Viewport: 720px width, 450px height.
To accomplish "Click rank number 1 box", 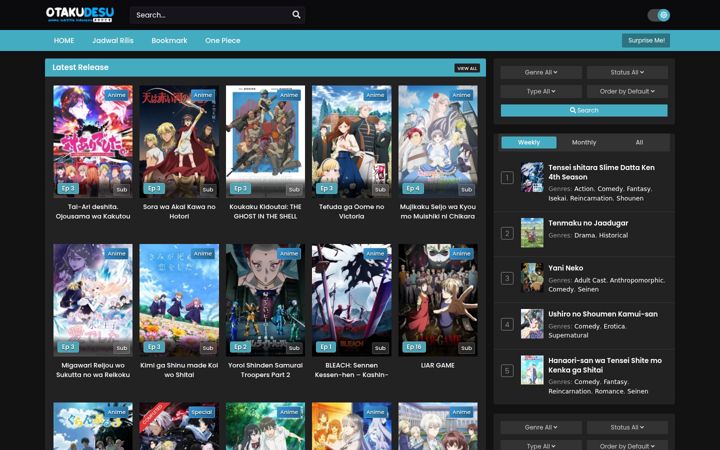I will click(x=507, y=177).
